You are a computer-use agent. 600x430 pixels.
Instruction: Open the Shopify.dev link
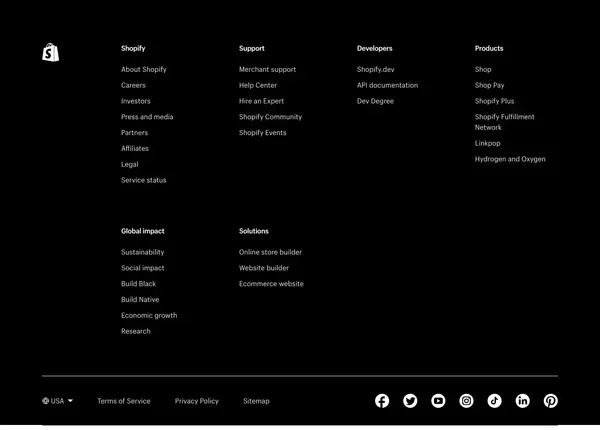[x=375, y=69]
